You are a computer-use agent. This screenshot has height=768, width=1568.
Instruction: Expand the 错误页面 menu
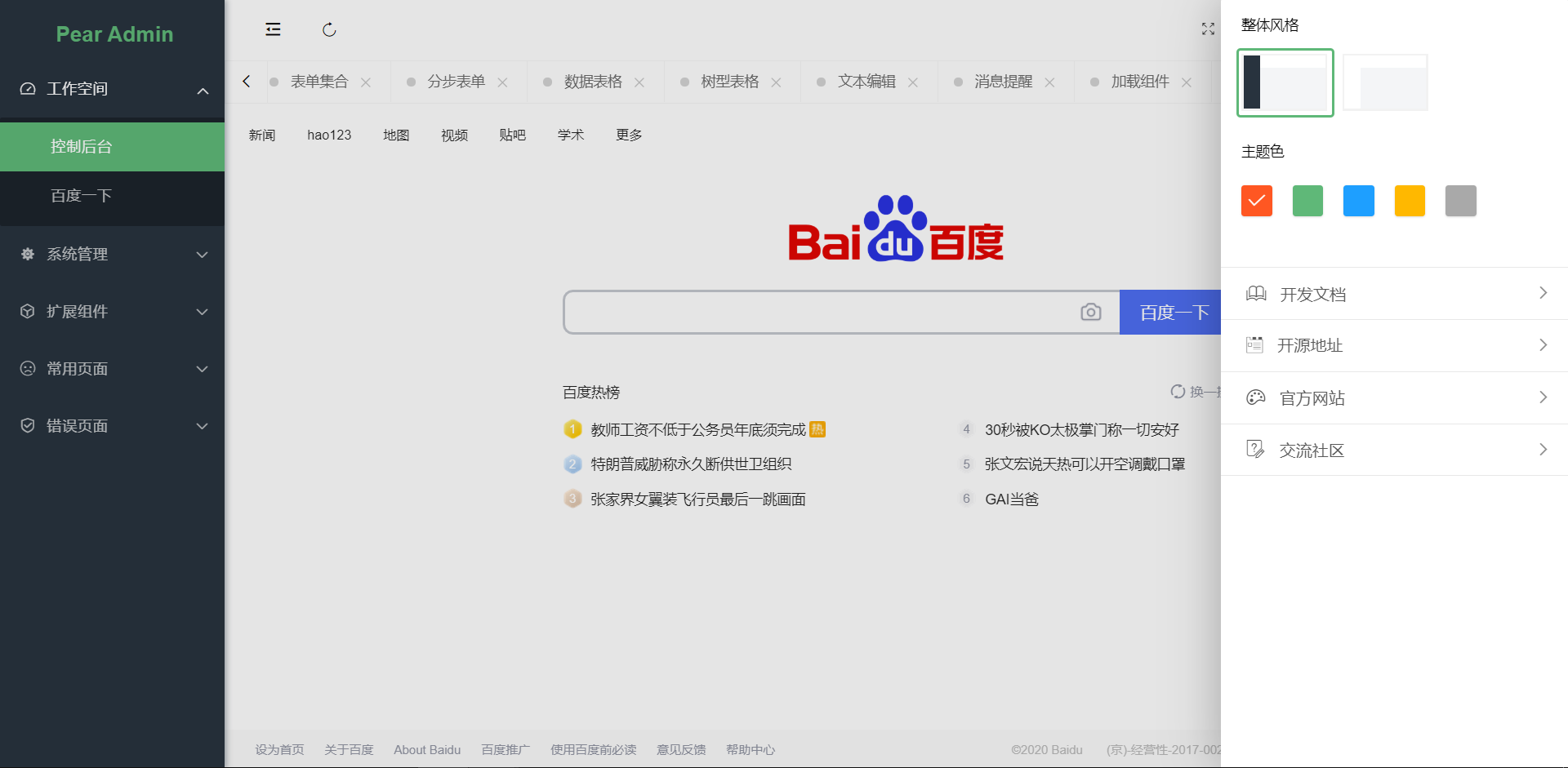tap(203, 426)
